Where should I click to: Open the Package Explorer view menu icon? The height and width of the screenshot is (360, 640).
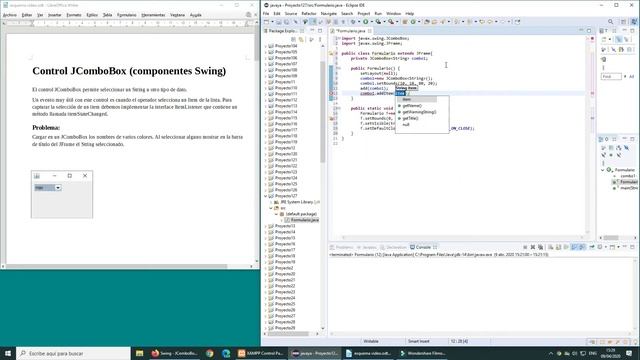[x=320, y=39]
